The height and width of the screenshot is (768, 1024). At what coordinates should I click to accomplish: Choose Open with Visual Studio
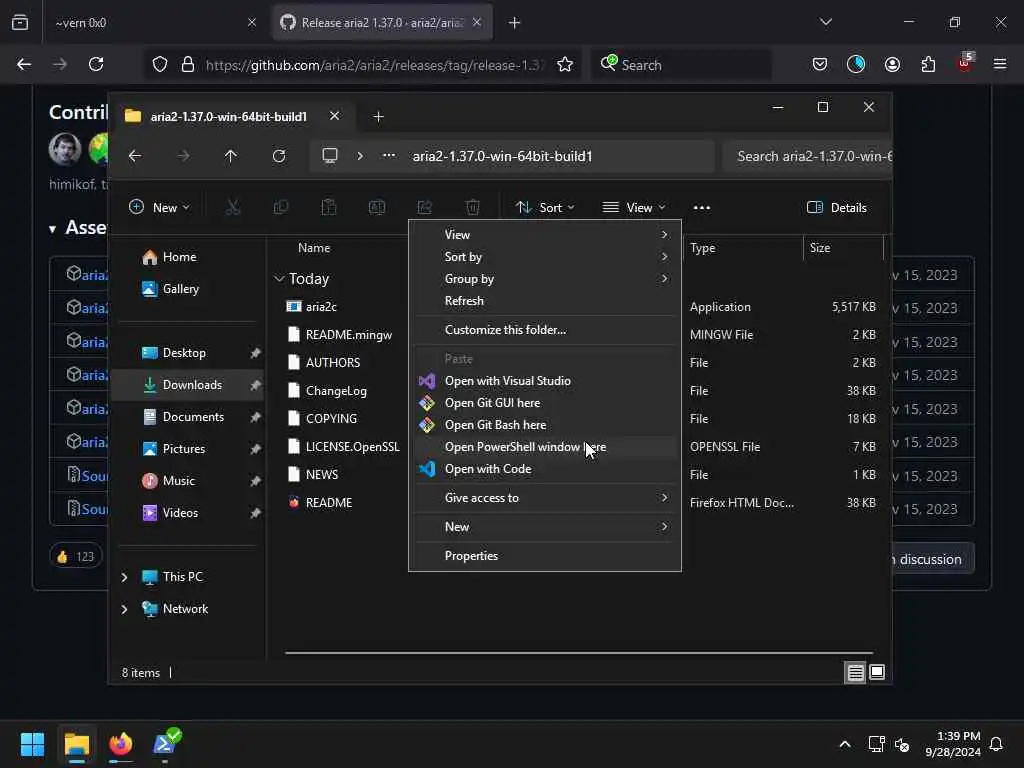click(545, 381)
